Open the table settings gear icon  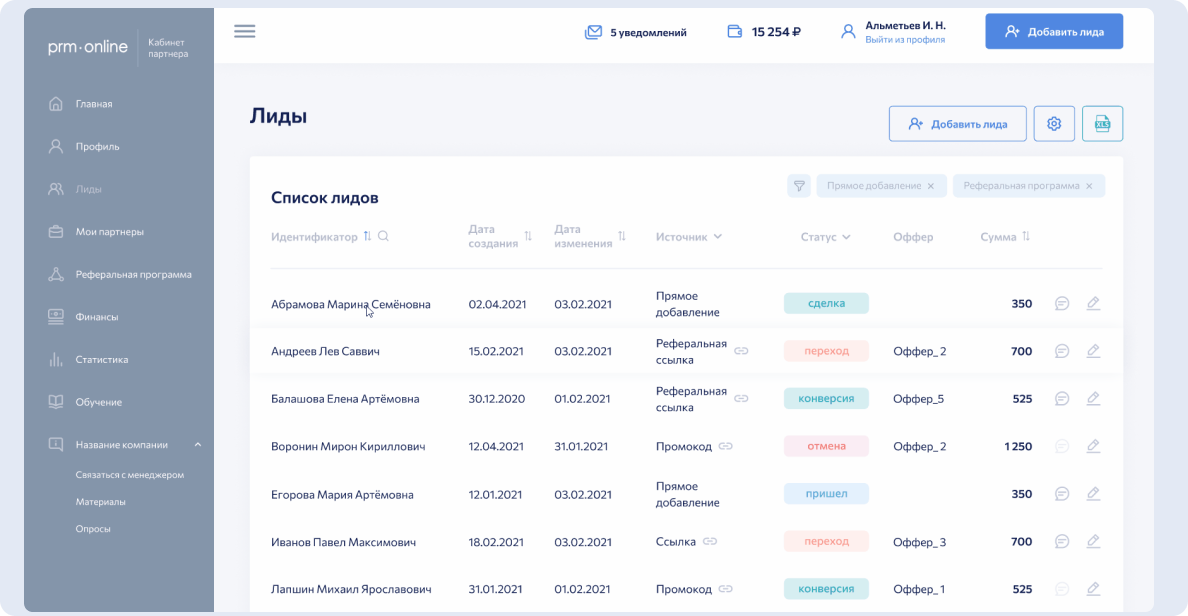tap(1053, 124)
